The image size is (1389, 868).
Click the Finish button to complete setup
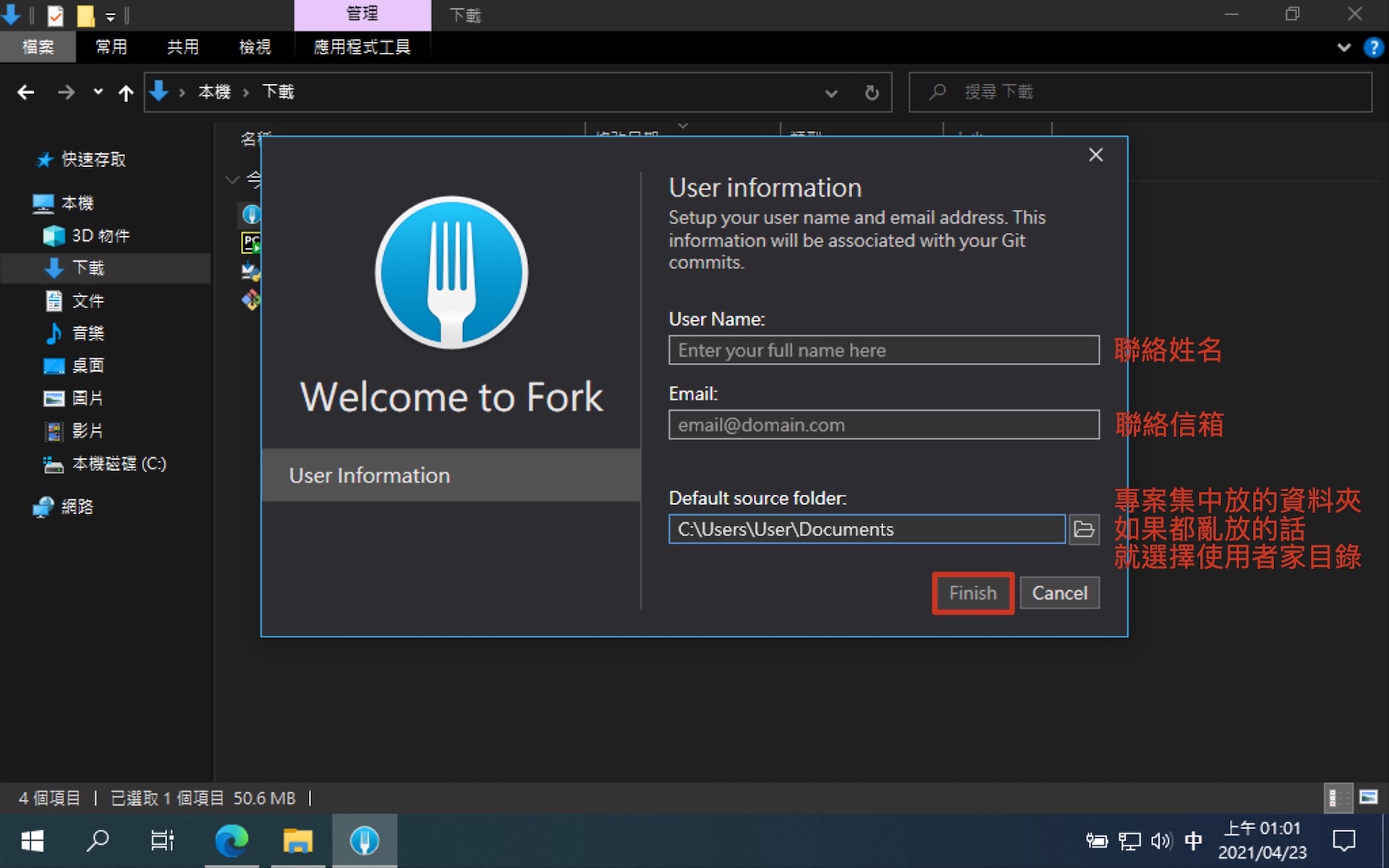pyautogui.click(x=973, y=592)
